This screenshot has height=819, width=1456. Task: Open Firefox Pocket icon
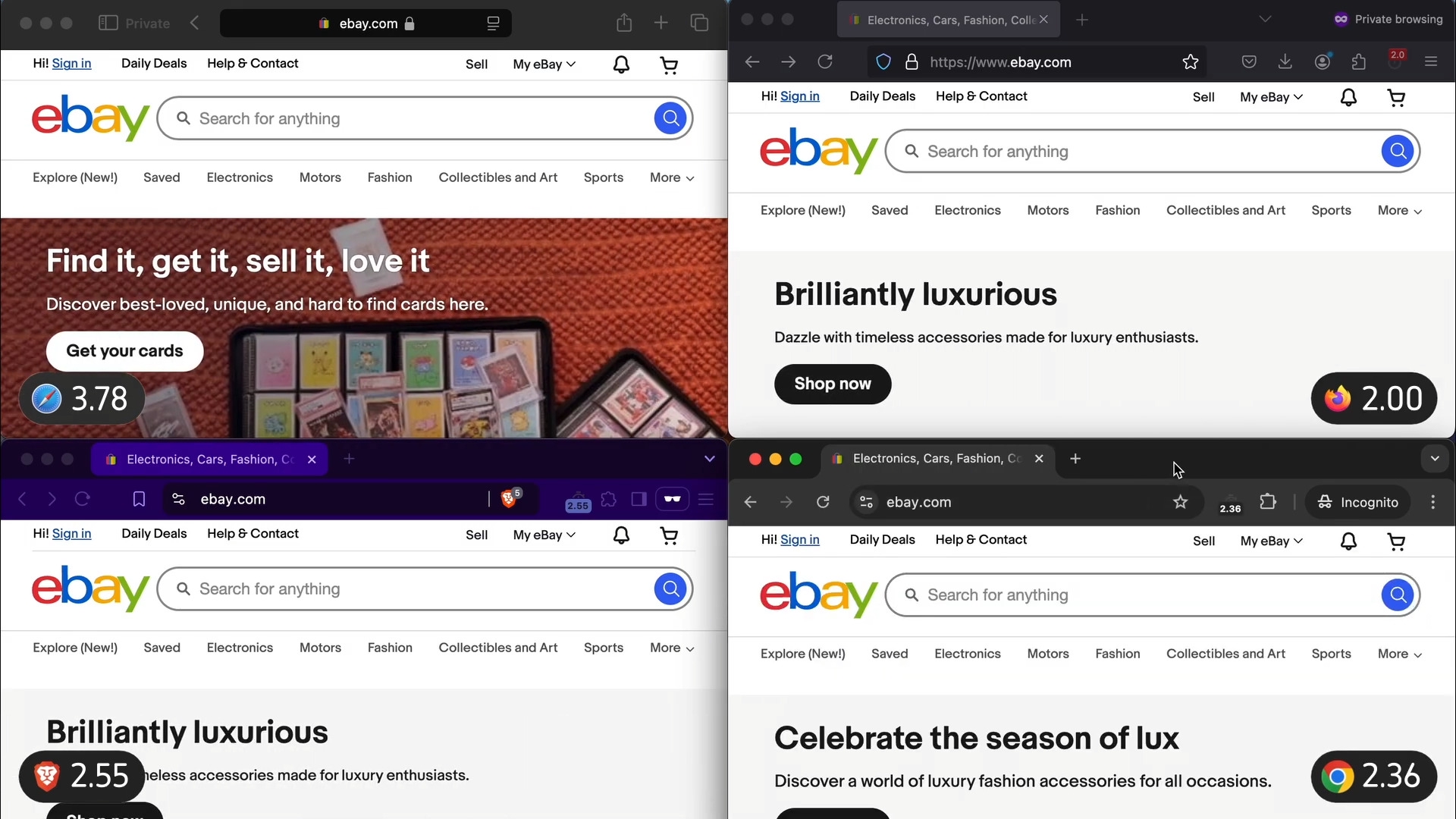(x=1249, y=61)
